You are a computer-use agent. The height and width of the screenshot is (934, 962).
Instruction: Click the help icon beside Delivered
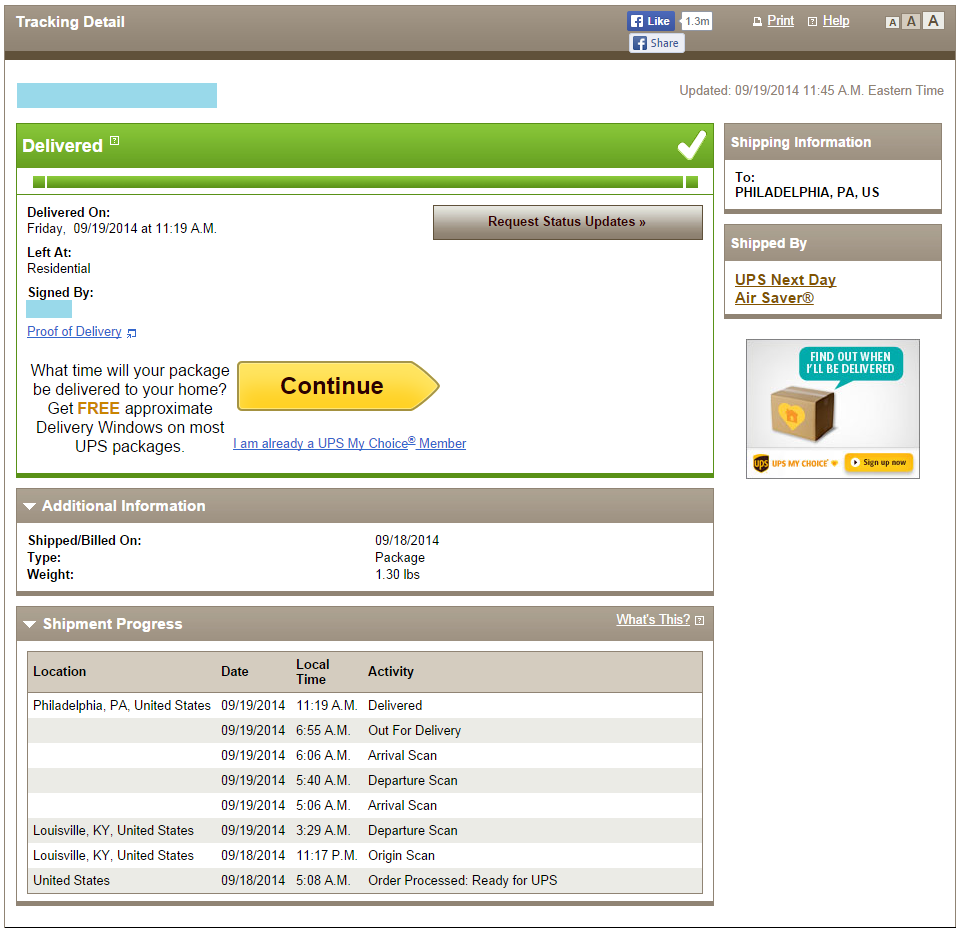[114, 141]
